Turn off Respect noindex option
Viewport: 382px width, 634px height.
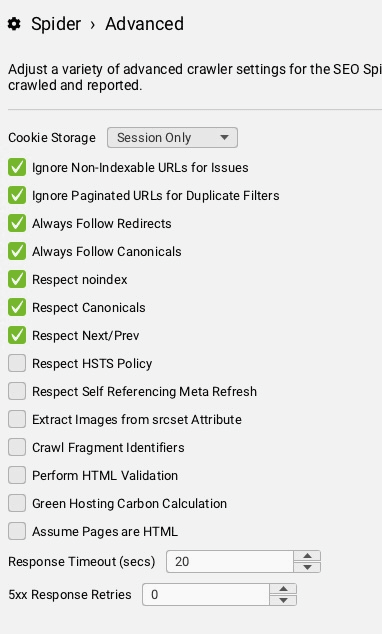pos(17,279)
